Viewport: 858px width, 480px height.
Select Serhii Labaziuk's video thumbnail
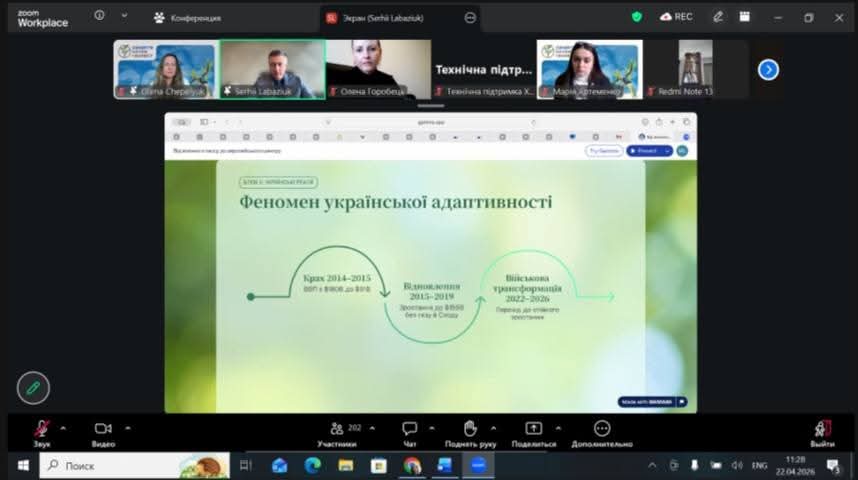point(272,68)
